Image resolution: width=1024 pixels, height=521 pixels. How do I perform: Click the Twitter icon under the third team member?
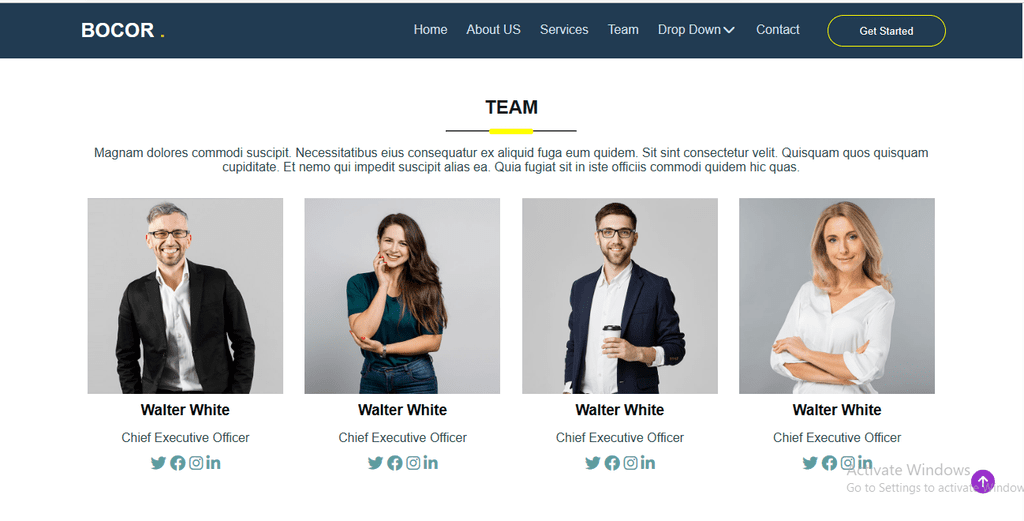pos(592,463)
